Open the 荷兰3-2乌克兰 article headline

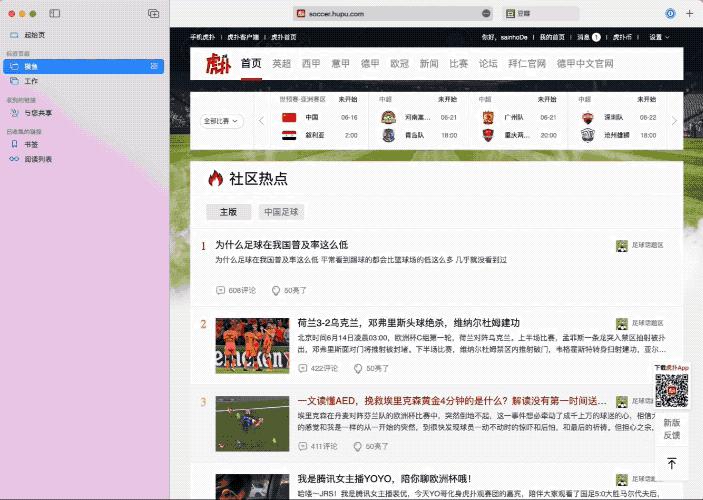pos(408,323)
